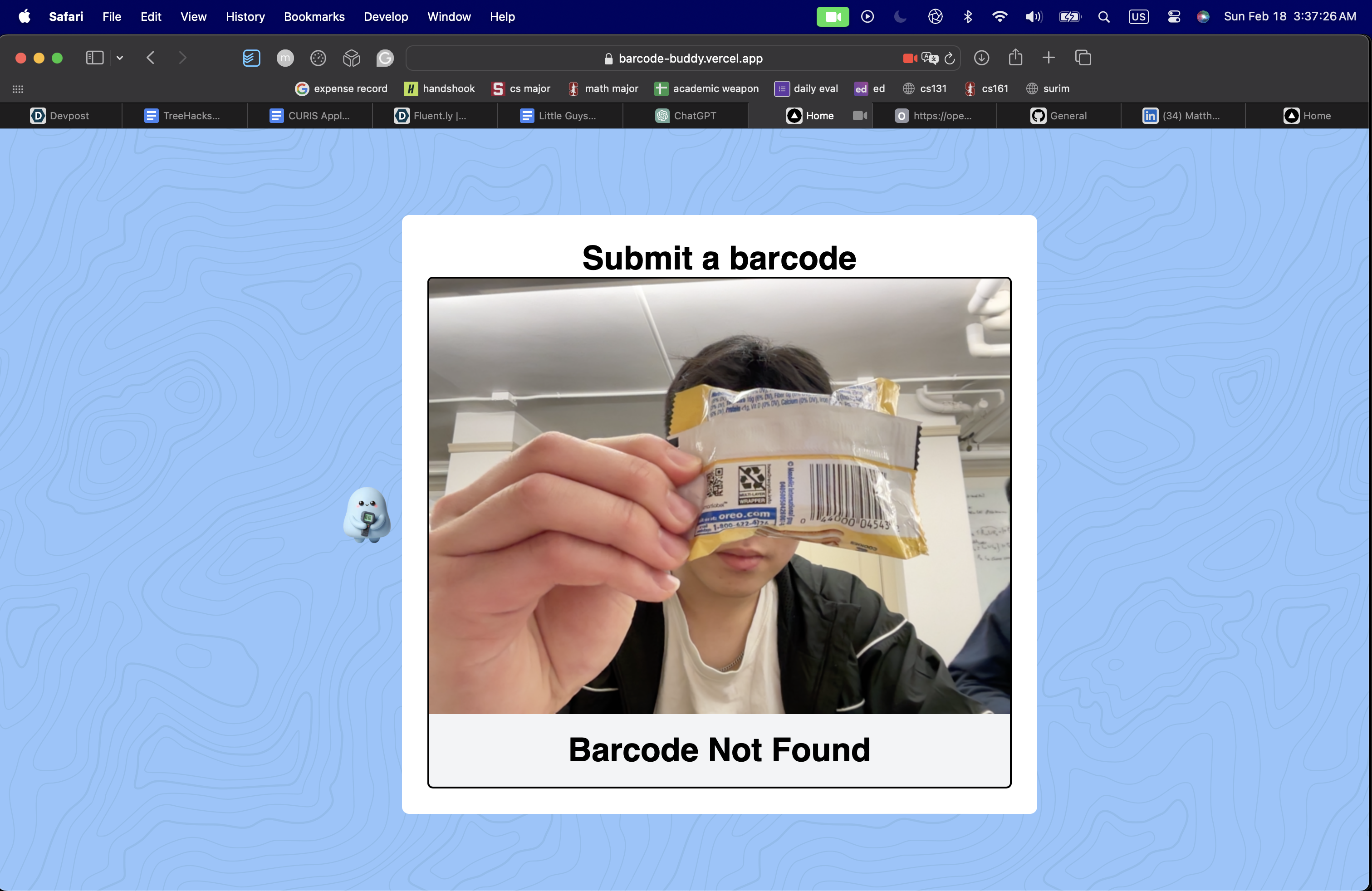Open the US input source menu
Image resolution: width=1372 pixels, height=891 pixels.
click(1138, 17)
